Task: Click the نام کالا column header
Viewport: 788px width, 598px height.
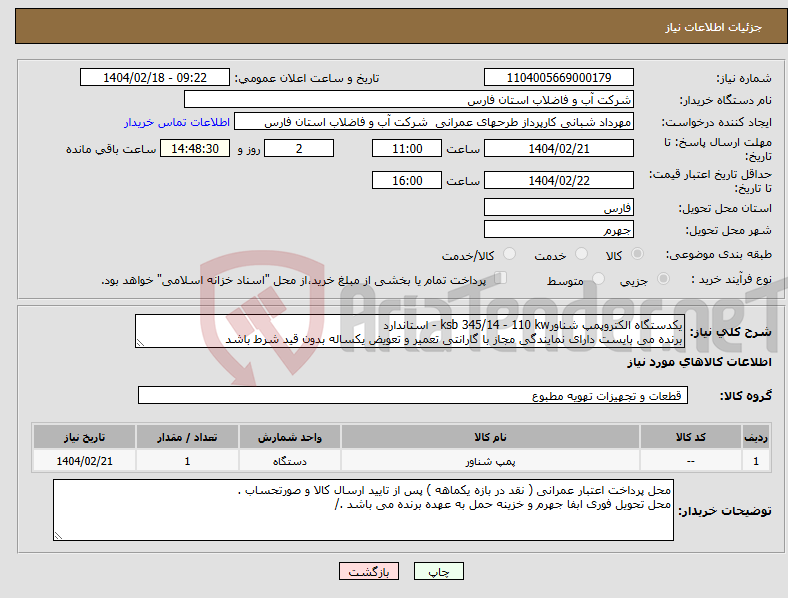Action: 490,437
